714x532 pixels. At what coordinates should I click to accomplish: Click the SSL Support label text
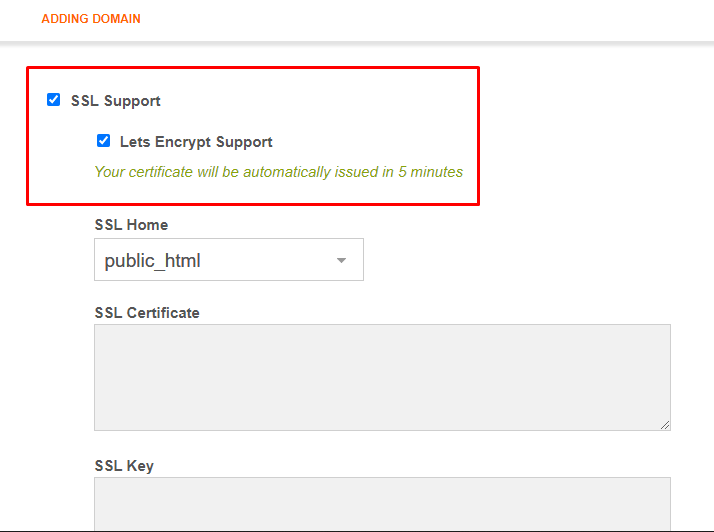[x=116, y=101]
